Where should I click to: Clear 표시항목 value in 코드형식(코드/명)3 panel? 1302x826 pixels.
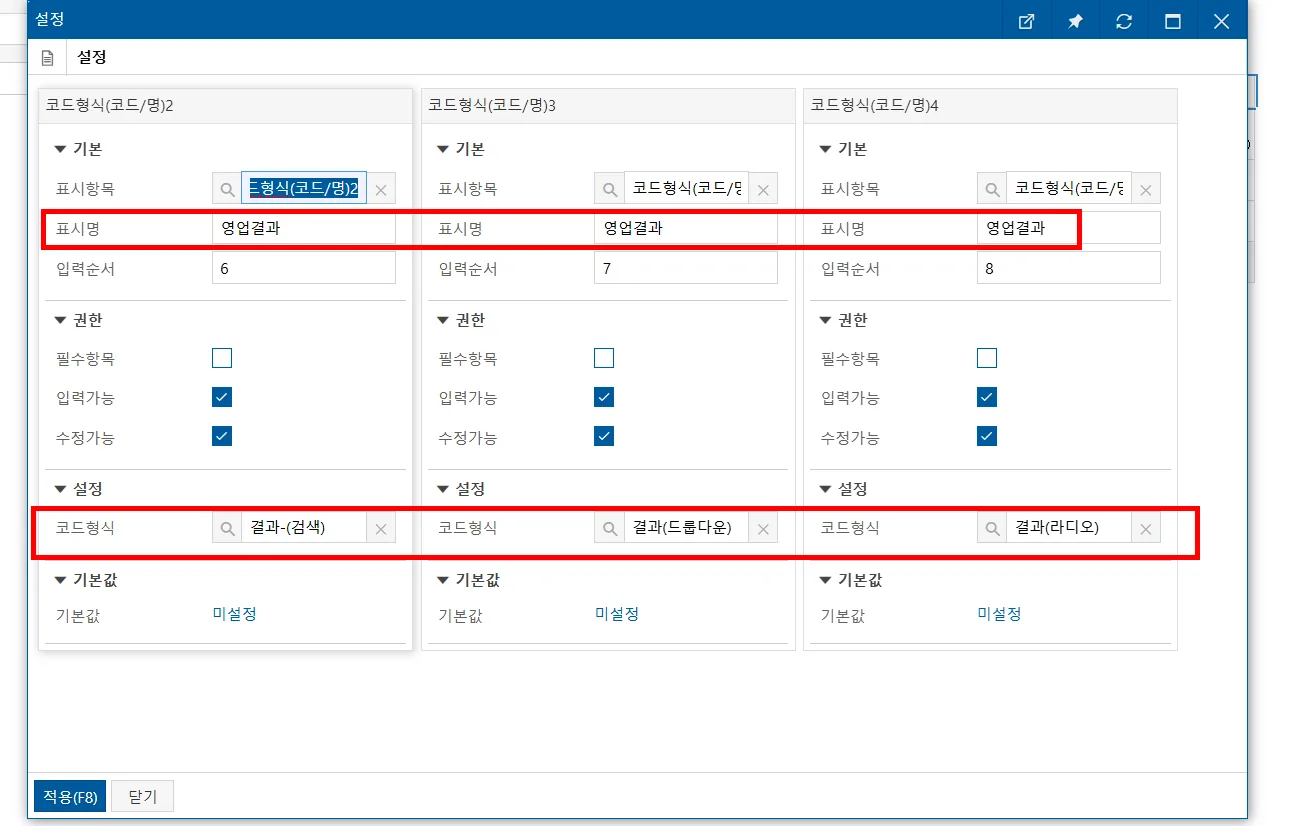763,188
